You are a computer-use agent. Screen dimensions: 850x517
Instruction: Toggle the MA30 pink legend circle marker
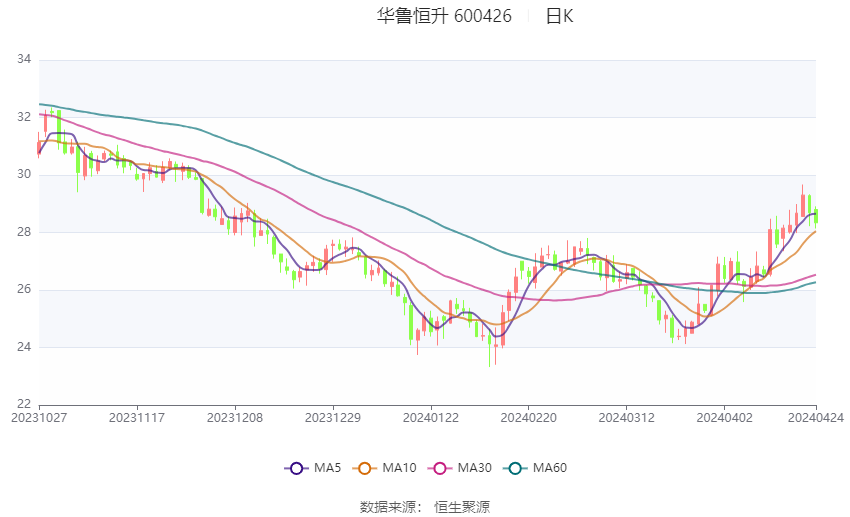pos(440,468)
